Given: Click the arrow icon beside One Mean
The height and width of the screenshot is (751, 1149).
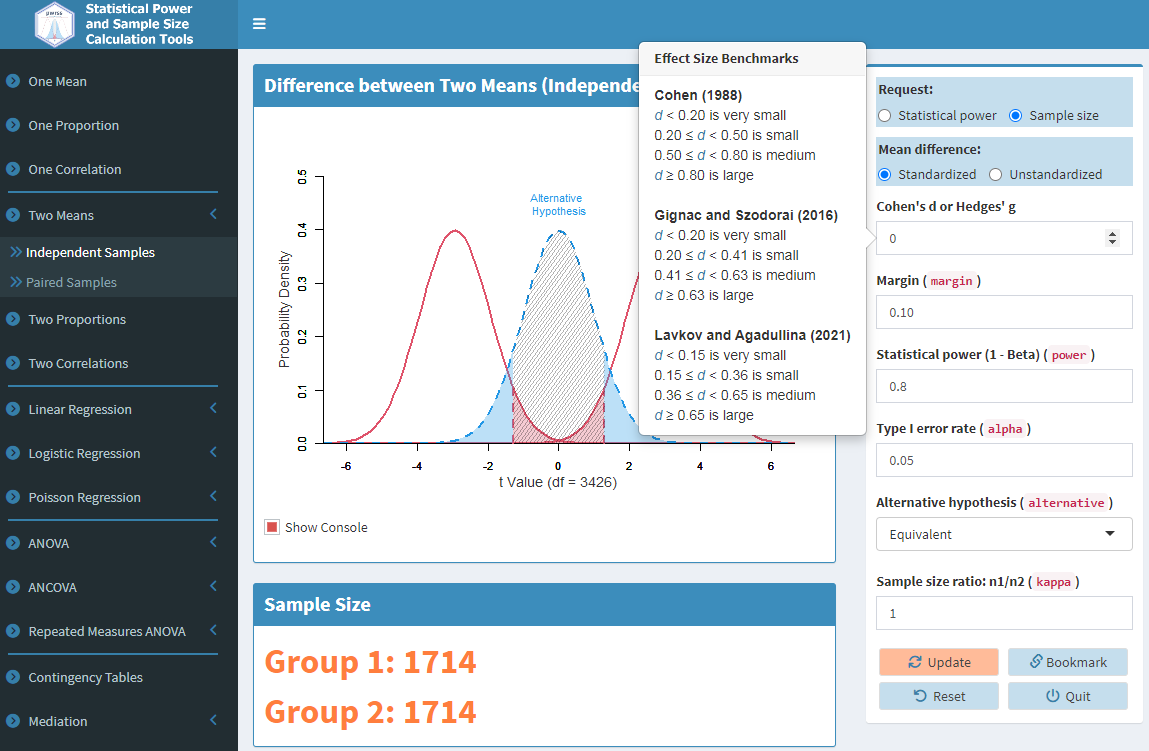Looking at the screenshot, I should (13, 81).
